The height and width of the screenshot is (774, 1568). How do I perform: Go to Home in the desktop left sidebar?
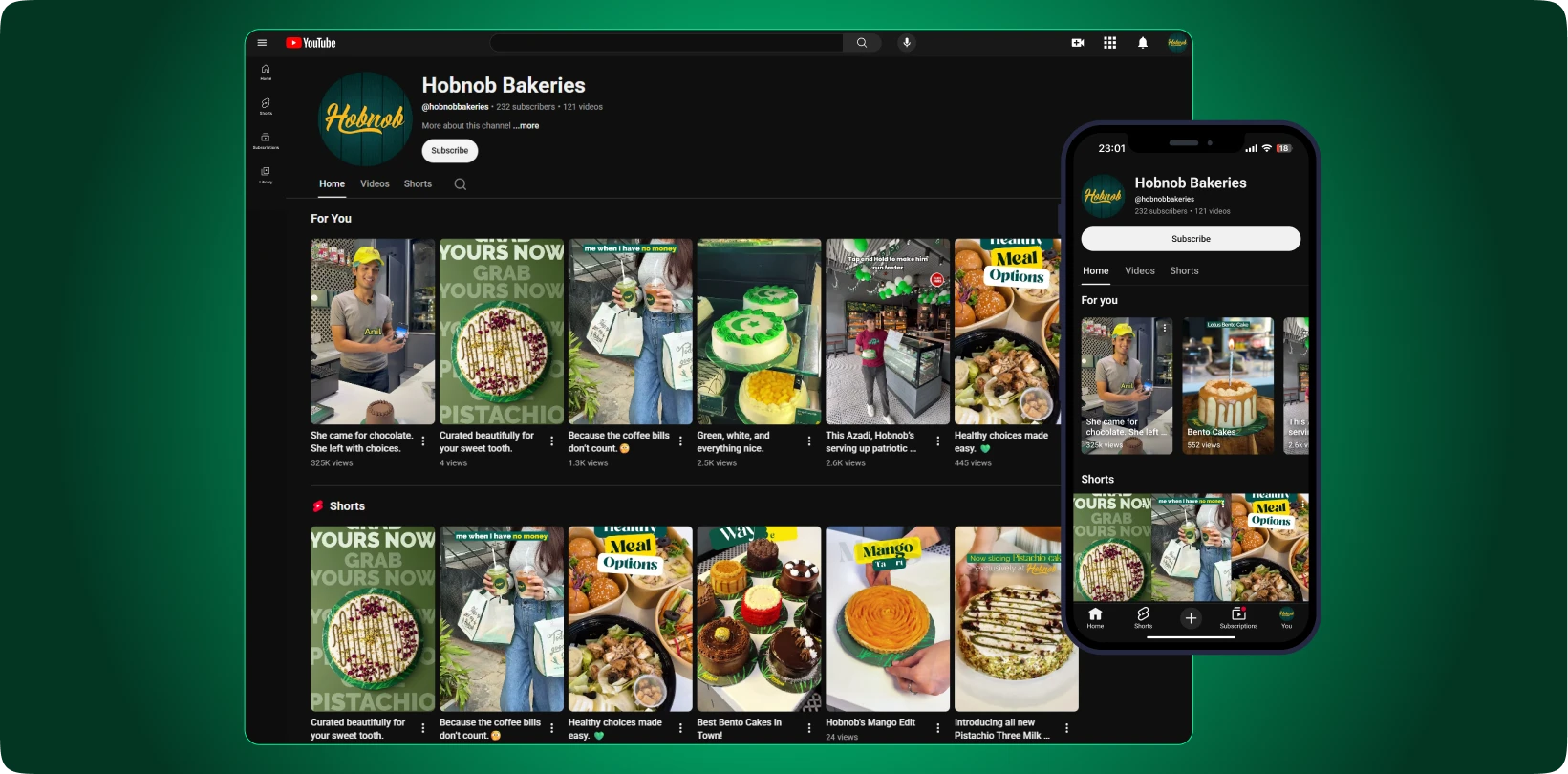tap(266, 72)
